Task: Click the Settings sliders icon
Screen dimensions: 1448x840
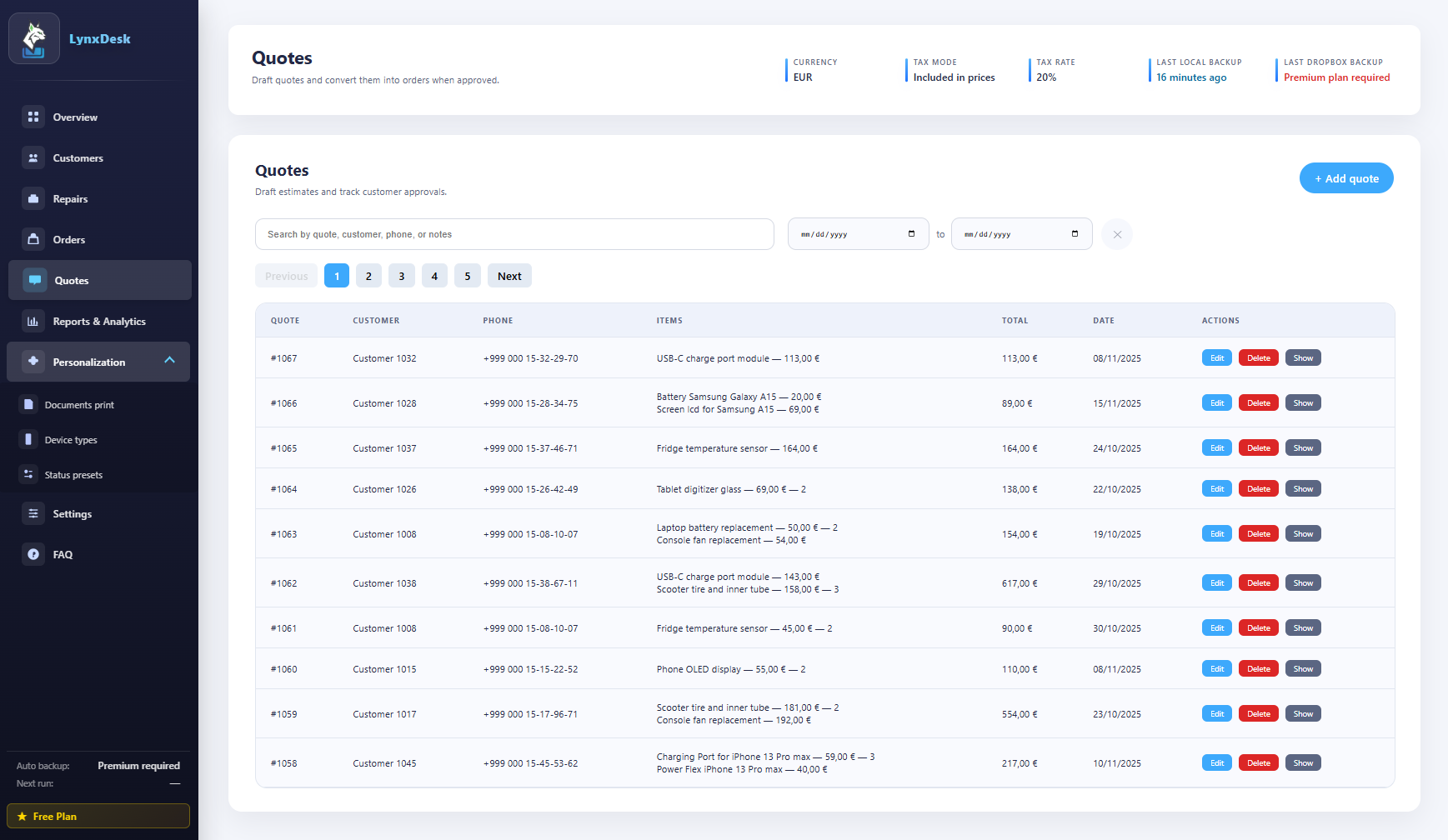Action: click(33, 513)
